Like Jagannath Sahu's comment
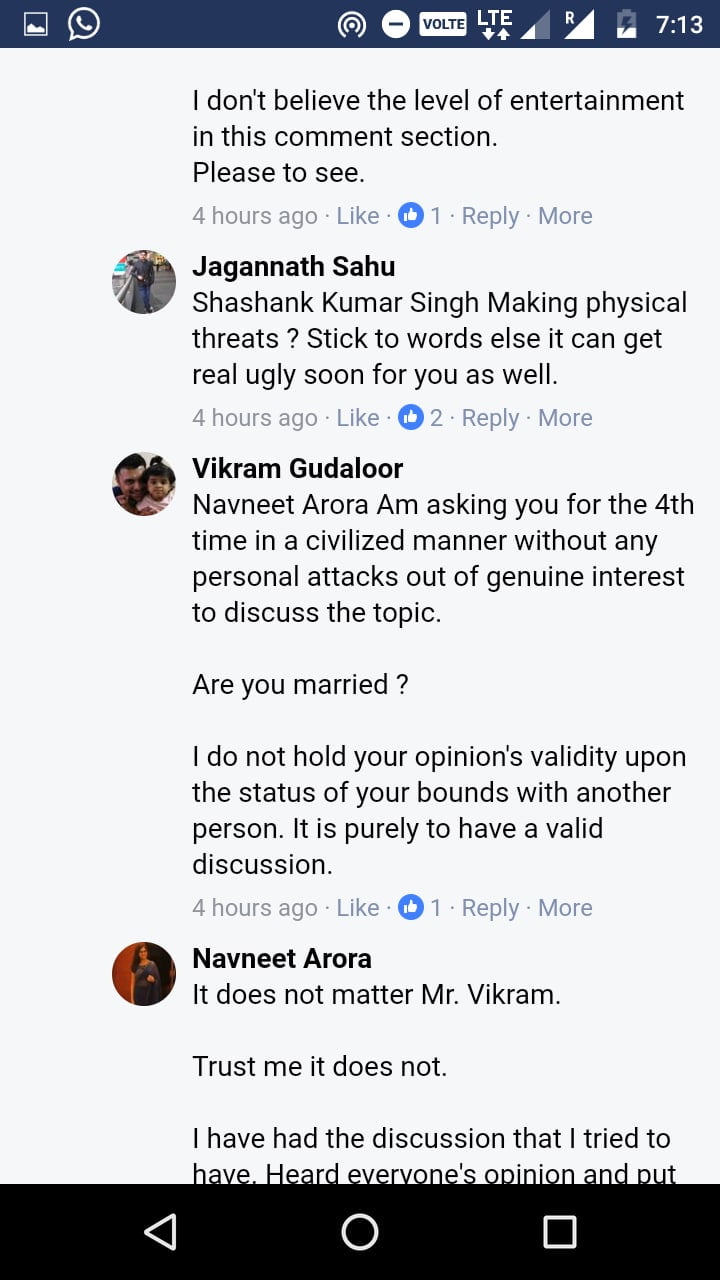Image resolution: width=720 pixels, height=1280 pixels. (x=357, y=417)
